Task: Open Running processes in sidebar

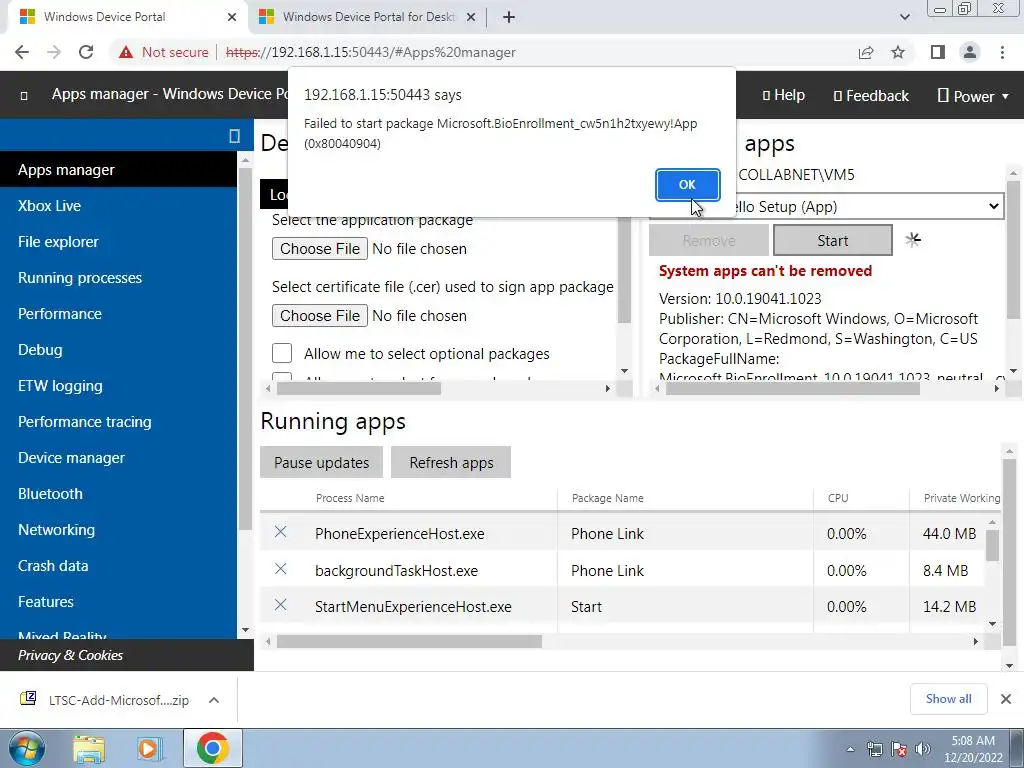Action: pos(118,278)
